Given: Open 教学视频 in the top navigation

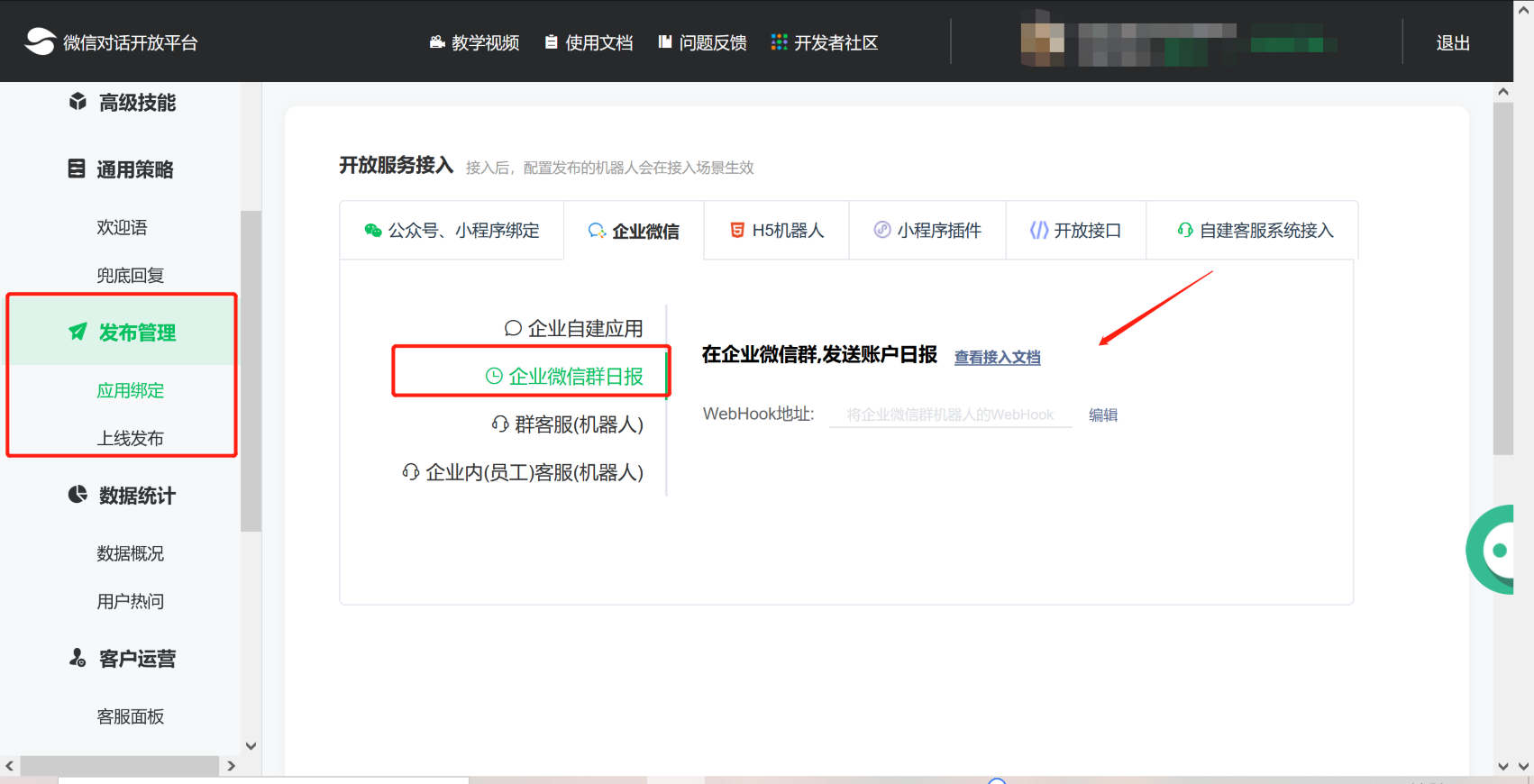Looking at the screenshot, I should (474, 42).
